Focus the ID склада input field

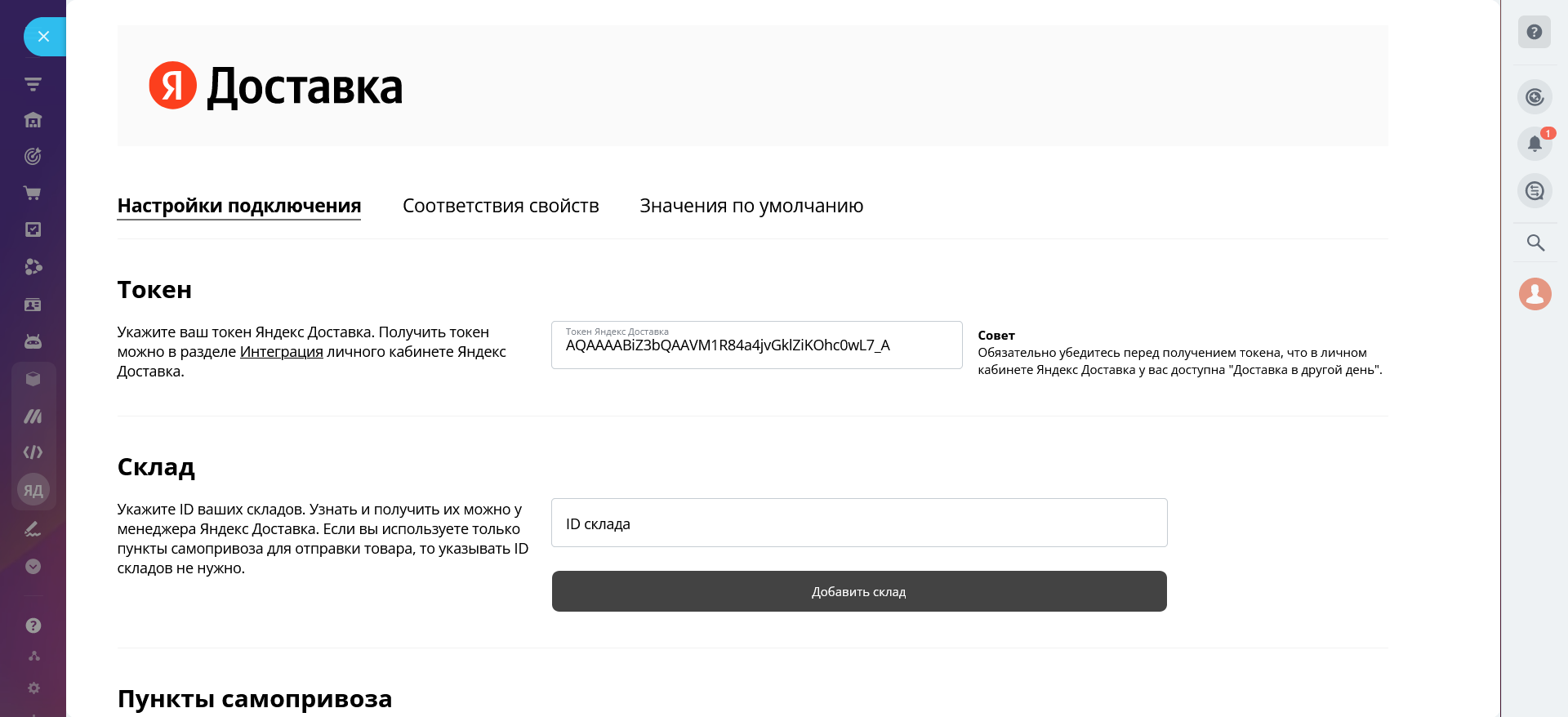859,523
